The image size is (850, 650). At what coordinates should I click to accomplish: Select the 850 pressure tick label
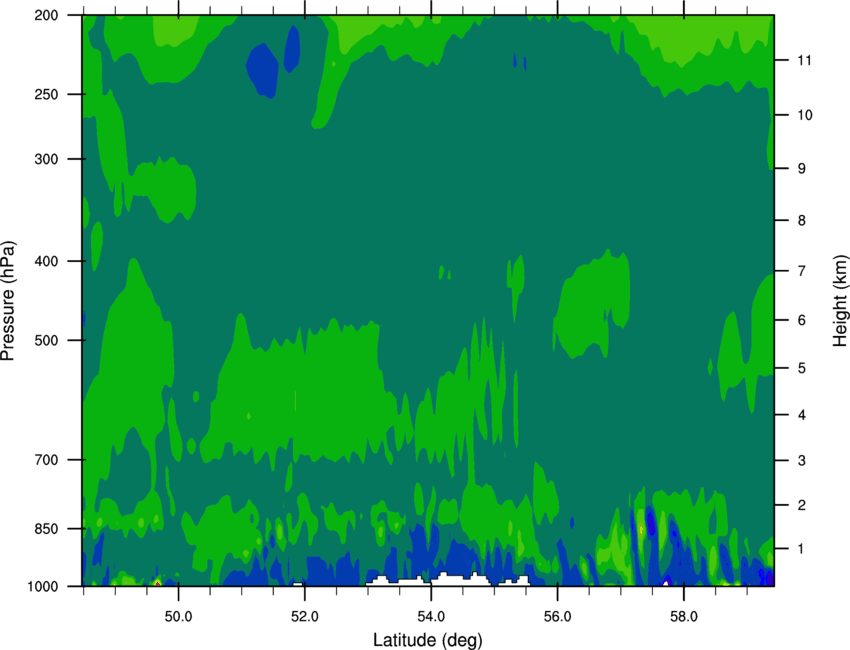[46, 529]
